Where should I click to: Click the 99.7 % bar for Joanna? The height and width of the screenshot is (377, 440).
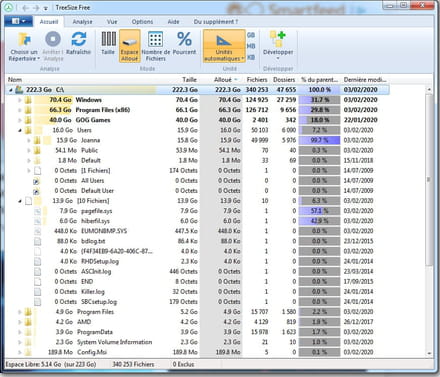point(319,140)
